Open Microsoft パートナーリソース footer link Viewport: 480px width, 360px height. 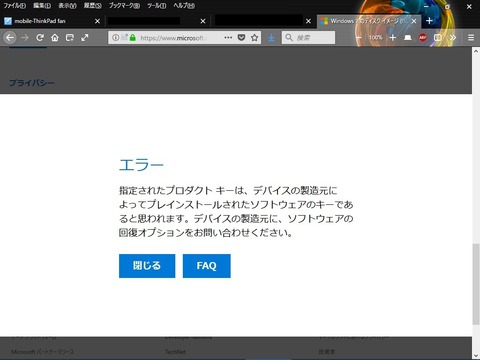pyautogui.click(x=42, y=352)
